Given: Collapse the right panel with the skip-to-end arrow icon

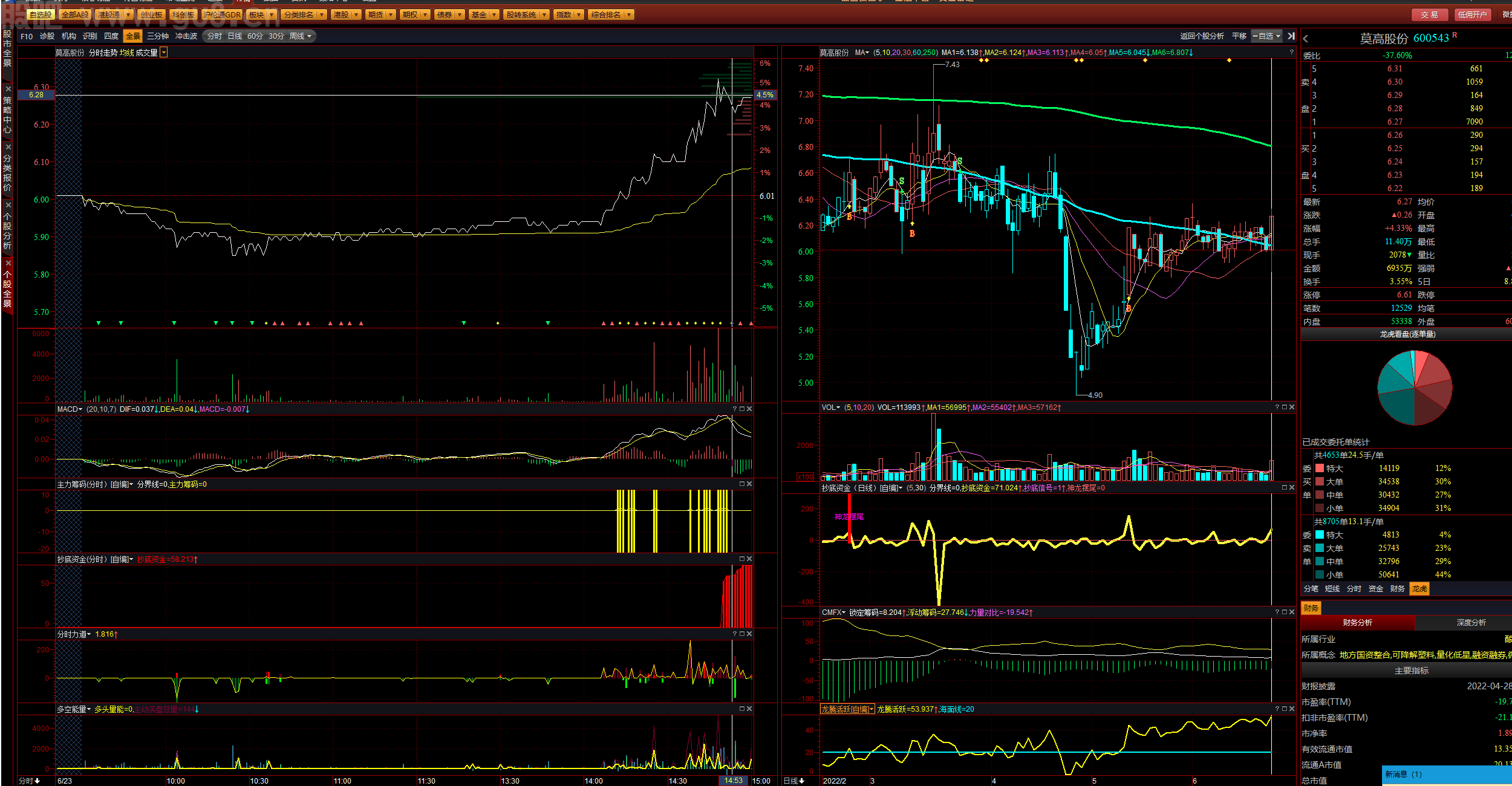Looking at the screenshot, I should coord(1291,36).
